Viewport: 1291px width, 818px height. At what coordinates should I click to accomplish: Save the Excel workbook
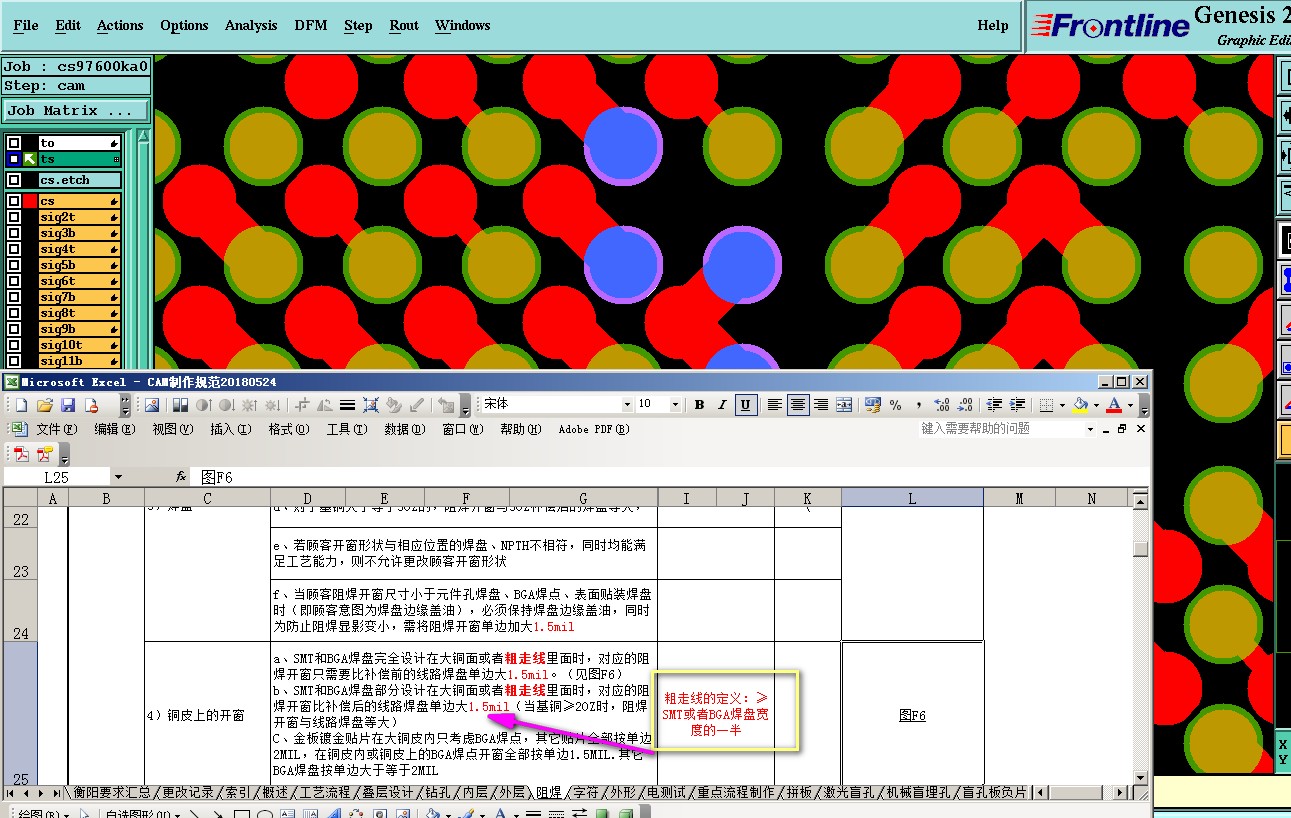click(x=68, y=405)
